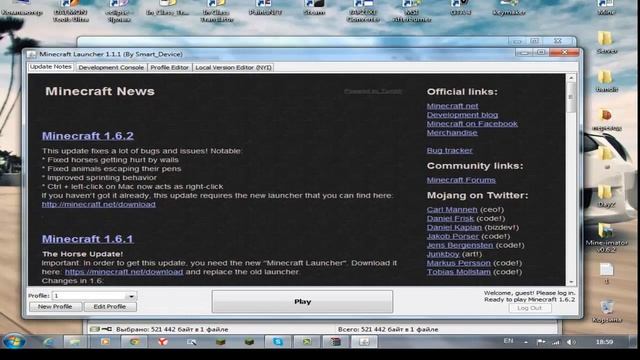Open Junkboy's Twitter link
The image size is (640, 360).
click(x=443, y=254)
